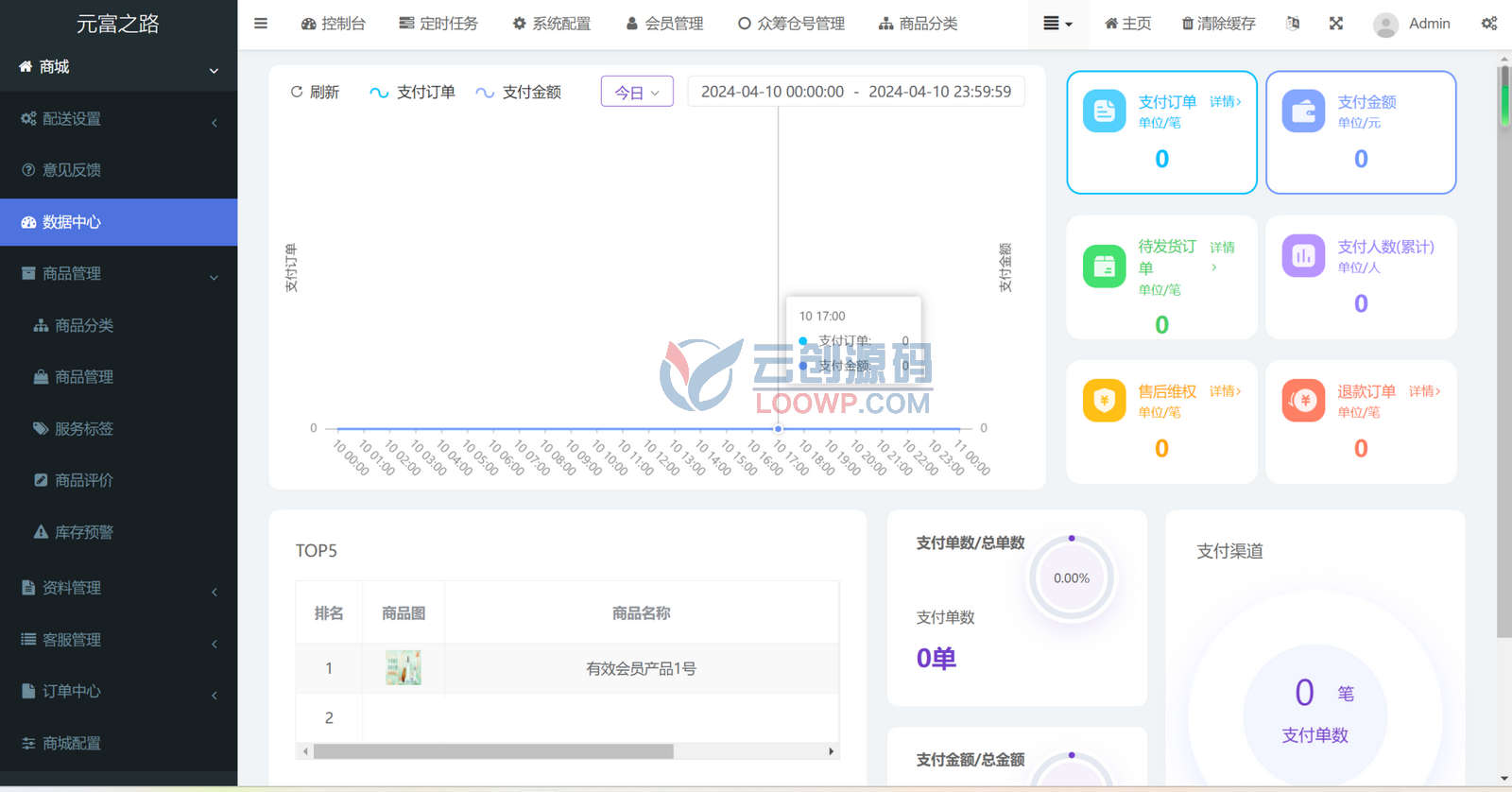Click the date range input field

[855, 92]
